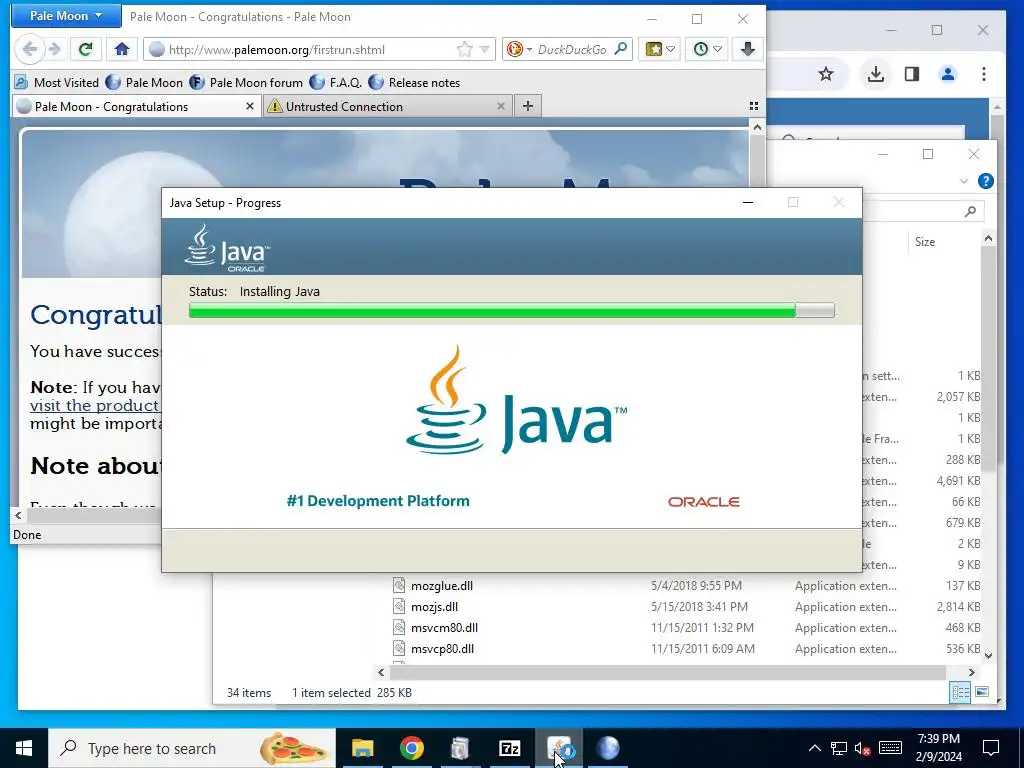1024x768 pixels.
Task: Open a new tab with plus button
Action: tap(528, 106)
